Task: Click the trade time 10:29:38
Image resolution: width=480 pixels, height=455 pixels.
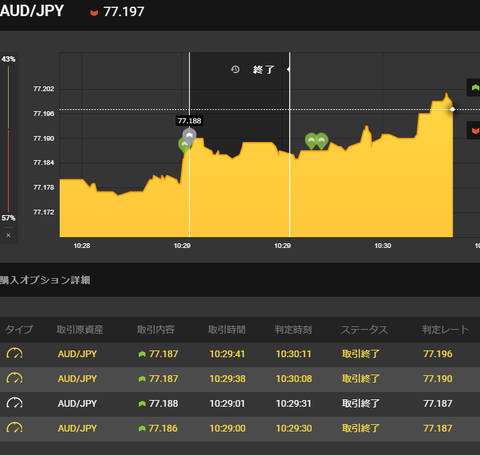Action: click(227, 379)
